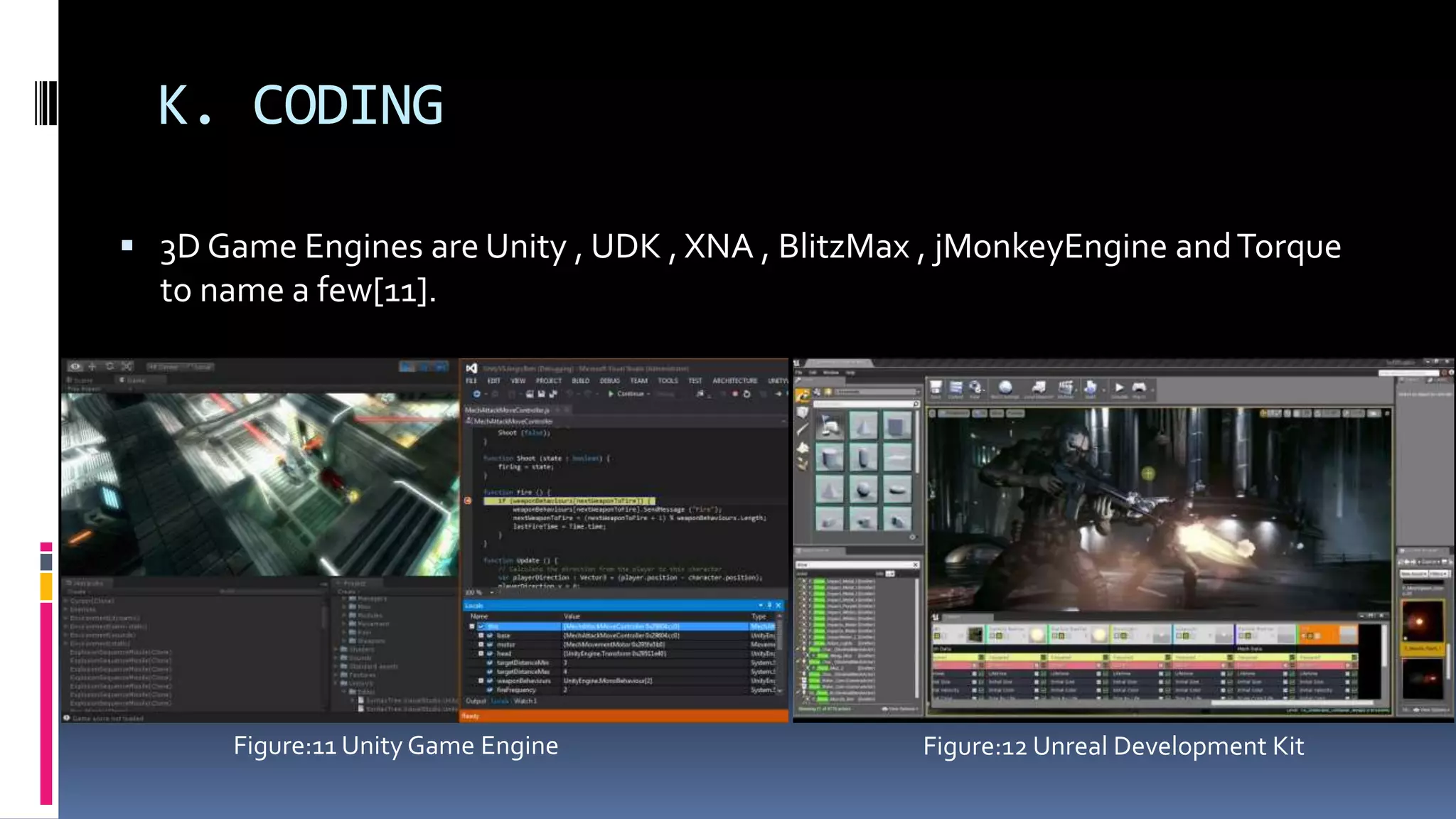Open Visual Studio FILE menu
Viewport: 1456px width, 819px height.
pyautogui.click(x=471, y=381)
